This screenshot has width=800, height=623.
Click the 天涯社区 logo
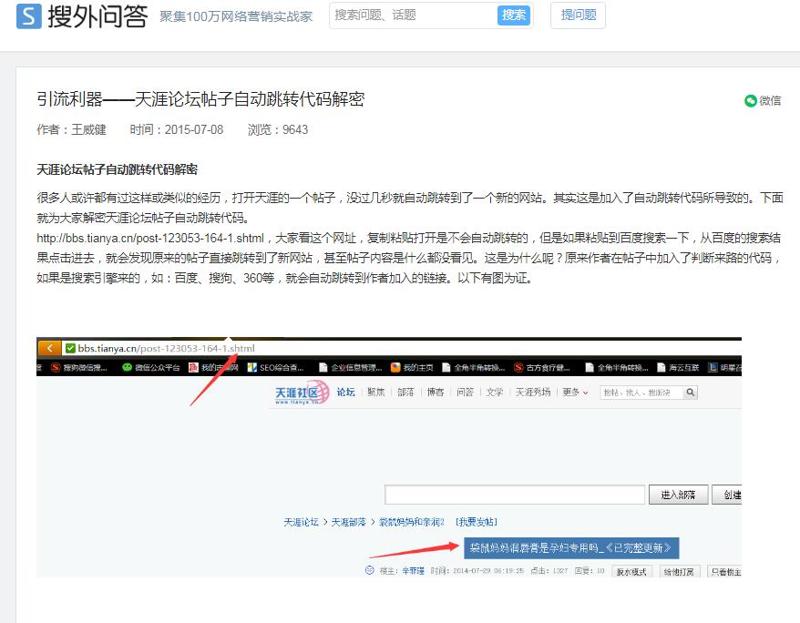[301, 392]
